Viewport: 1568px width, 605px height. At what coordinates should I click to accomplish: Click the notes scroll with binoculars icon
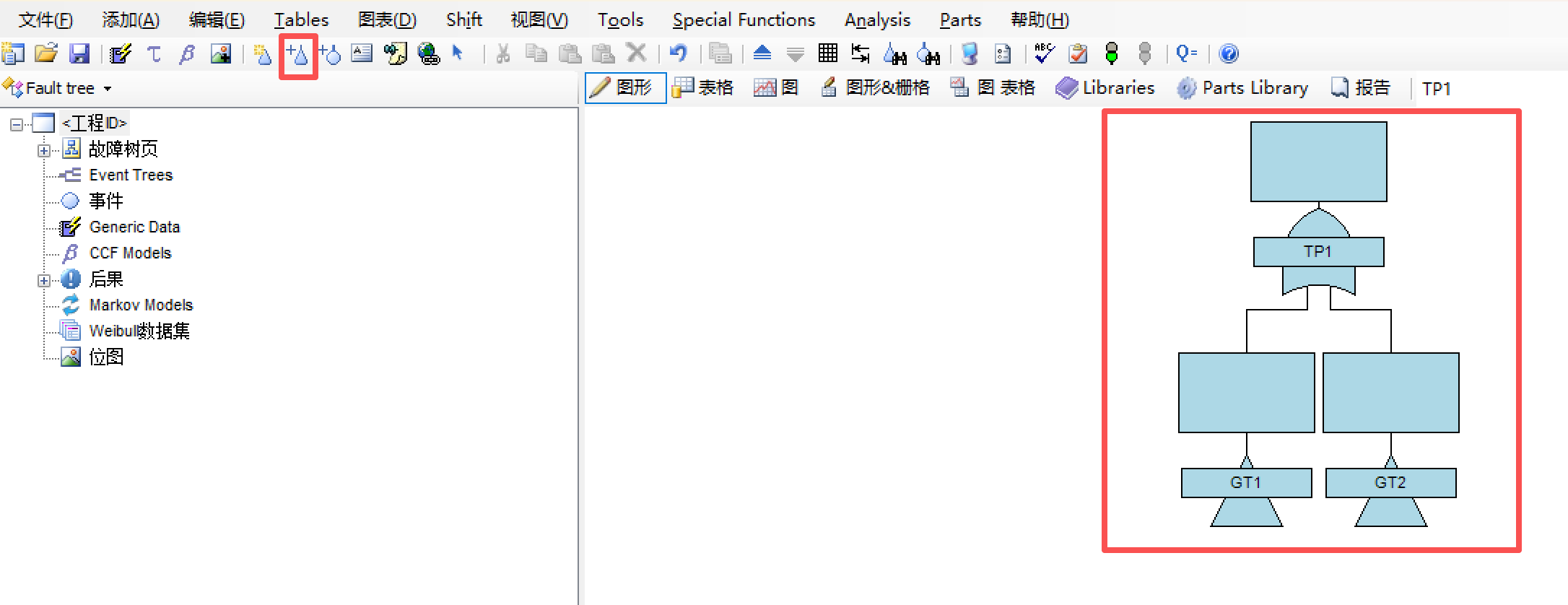coord(395,53)
